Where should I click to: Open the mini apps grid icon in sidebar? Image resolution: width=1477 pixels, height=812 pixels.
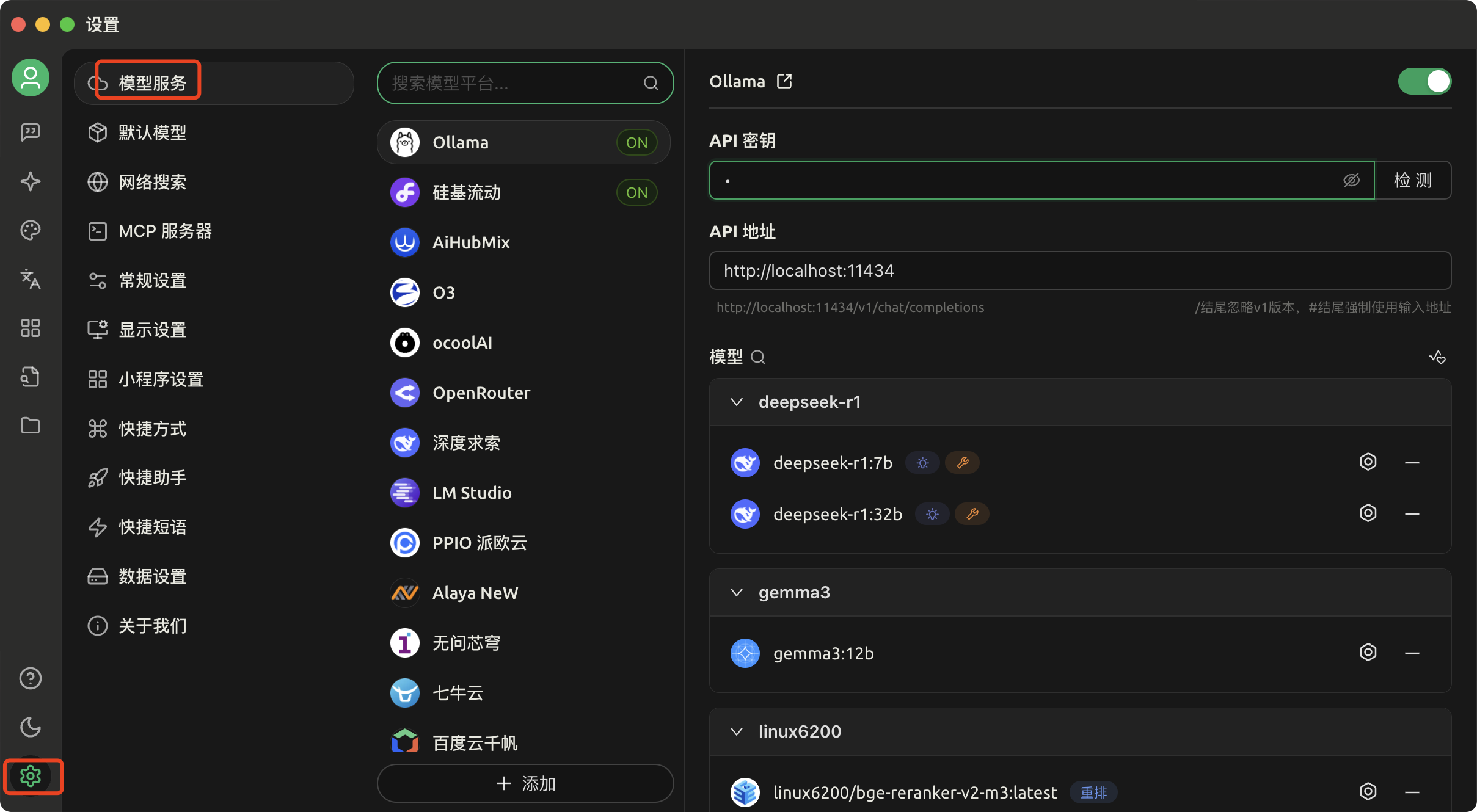[31, 328]
